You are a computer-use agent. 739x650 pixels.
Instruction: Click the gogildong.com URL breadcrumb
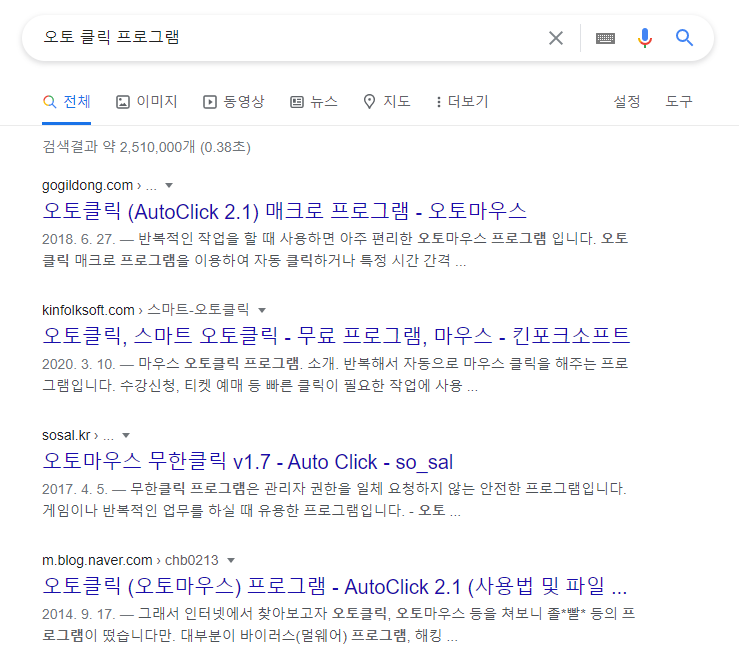click(x=99, y=185)
